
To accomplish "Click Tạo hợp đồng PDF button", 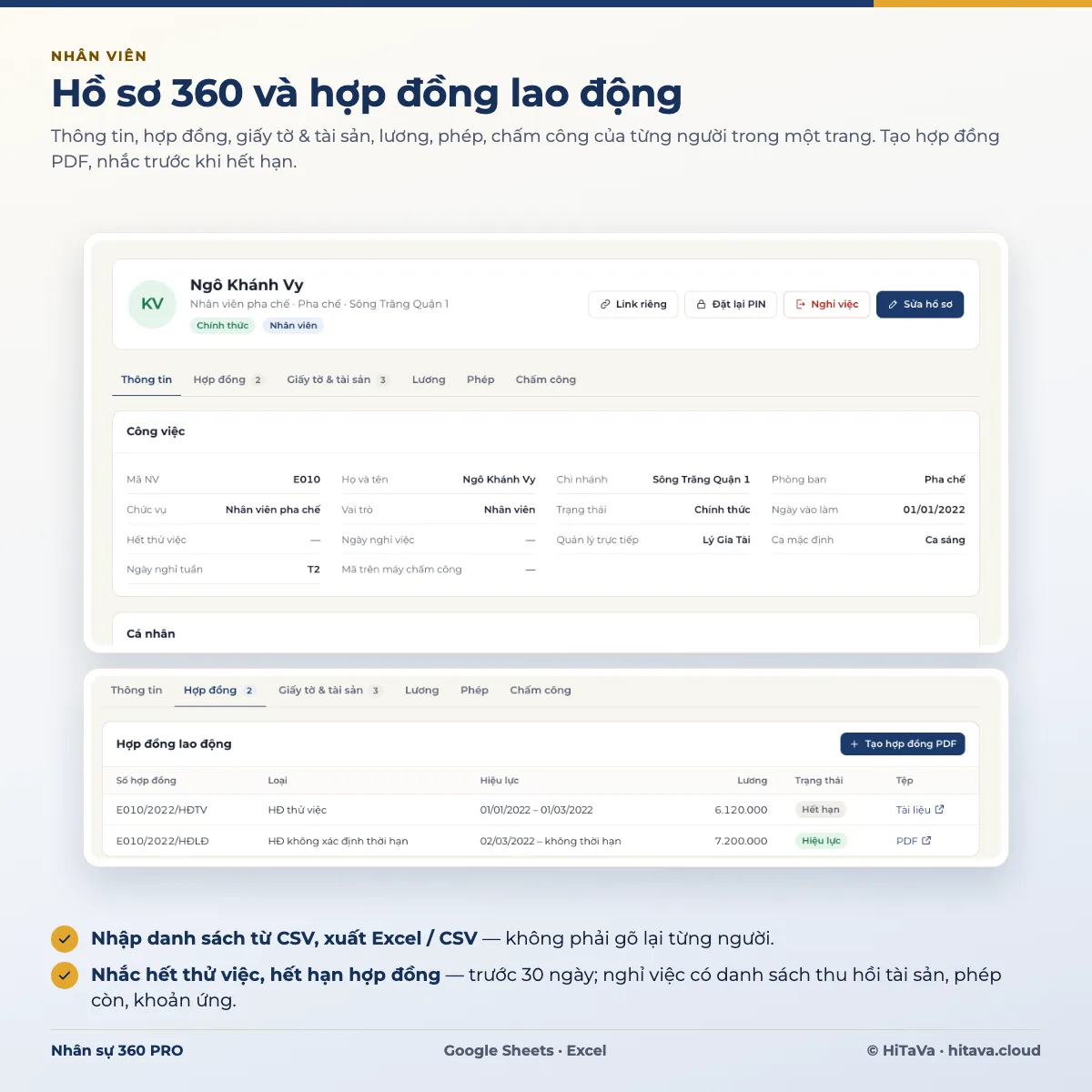I will pyautogui.click(x=903, y=744).
